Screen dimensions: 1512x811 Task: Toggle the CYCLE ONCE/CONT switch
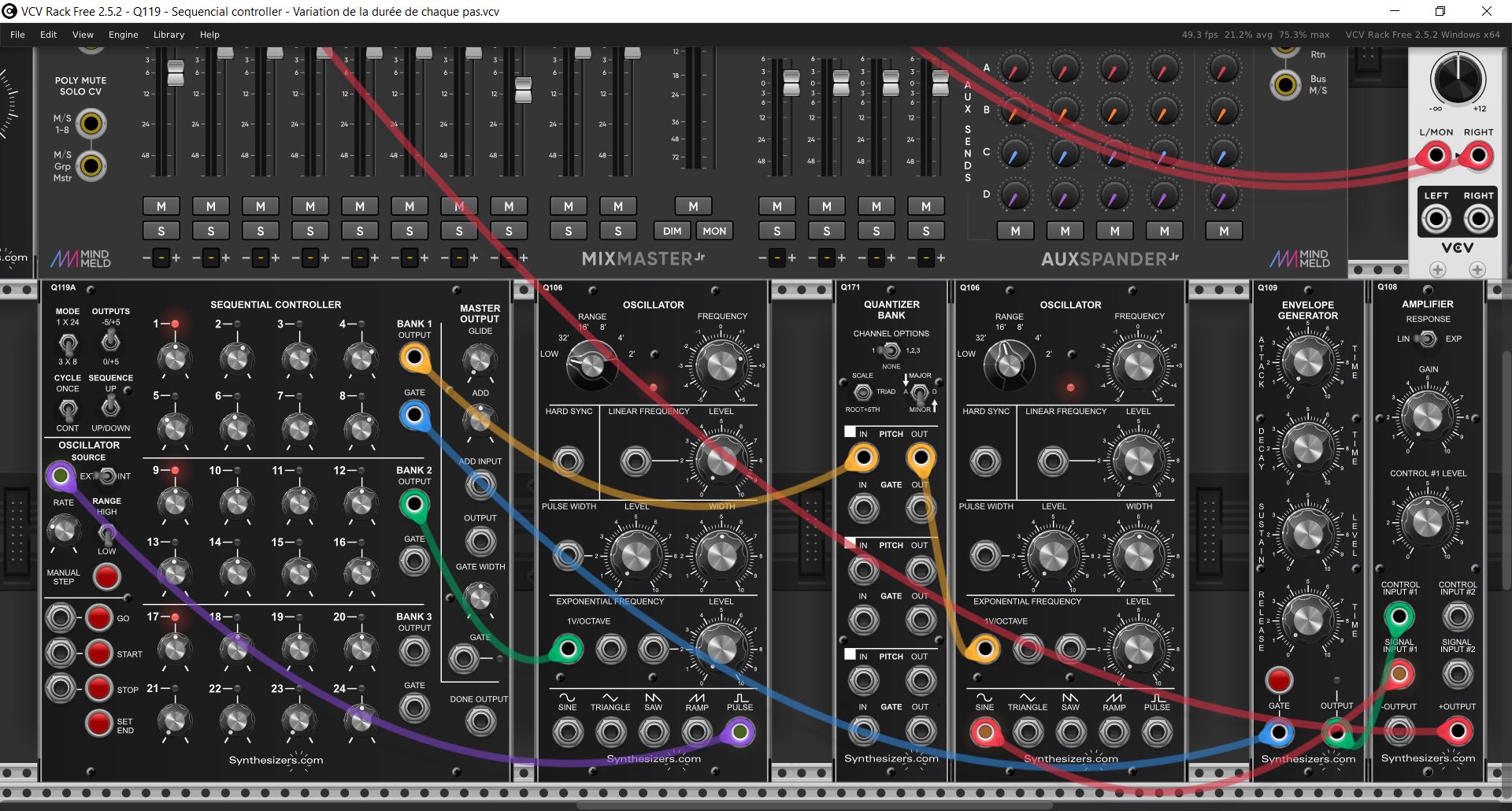point(68,409)
